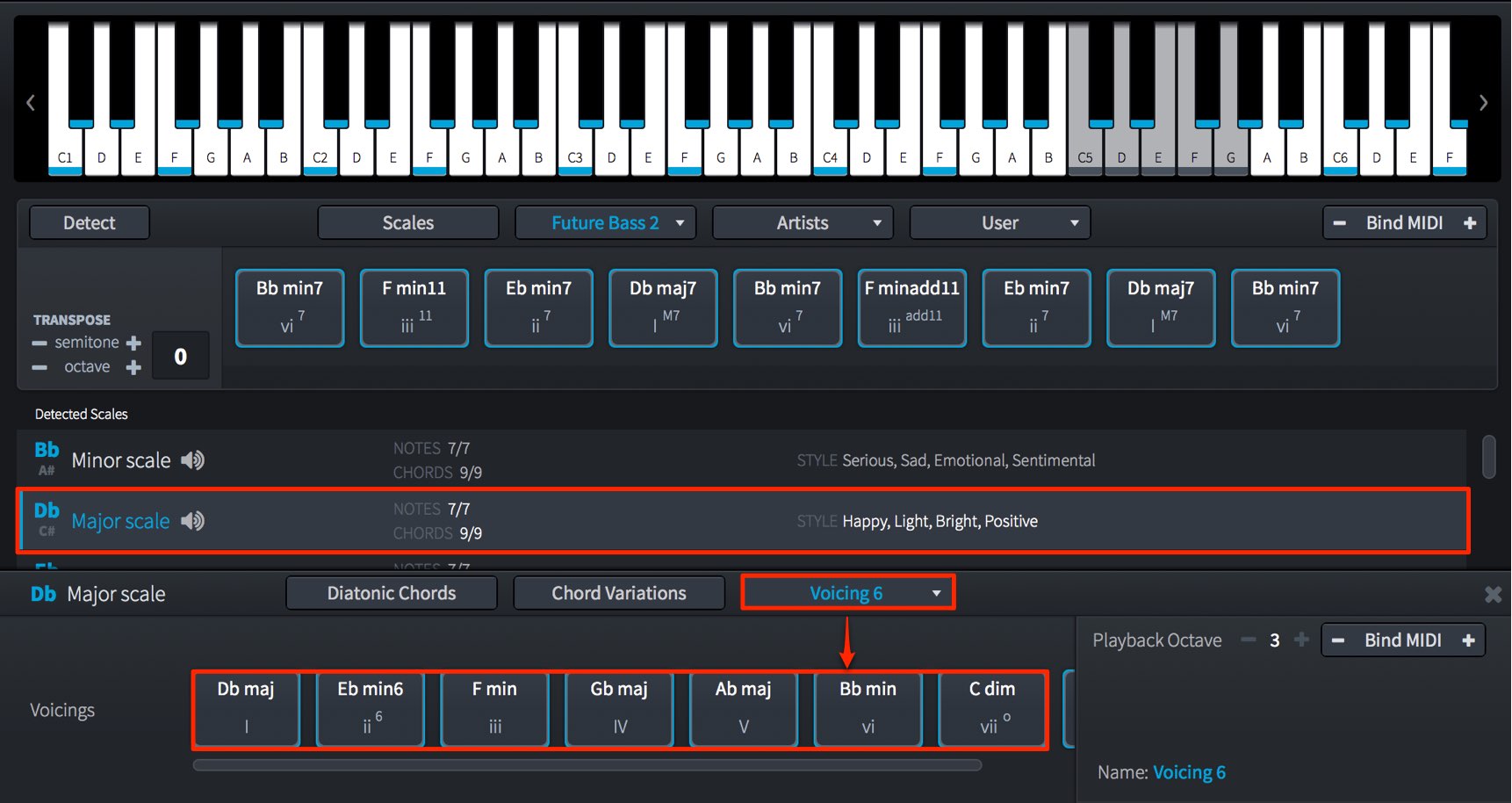The height and width of the screenshot is (803, 1512).
Task: Play preview of Bb Minor scale
Action: point(192,460)
